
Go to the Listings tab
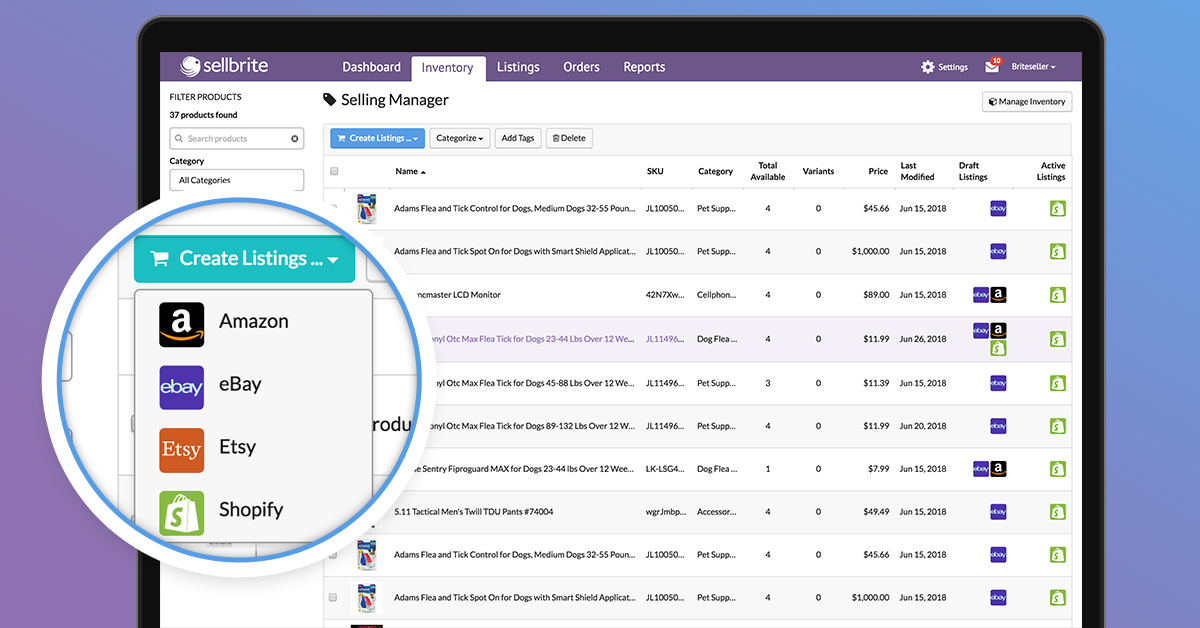coord(518,67)
